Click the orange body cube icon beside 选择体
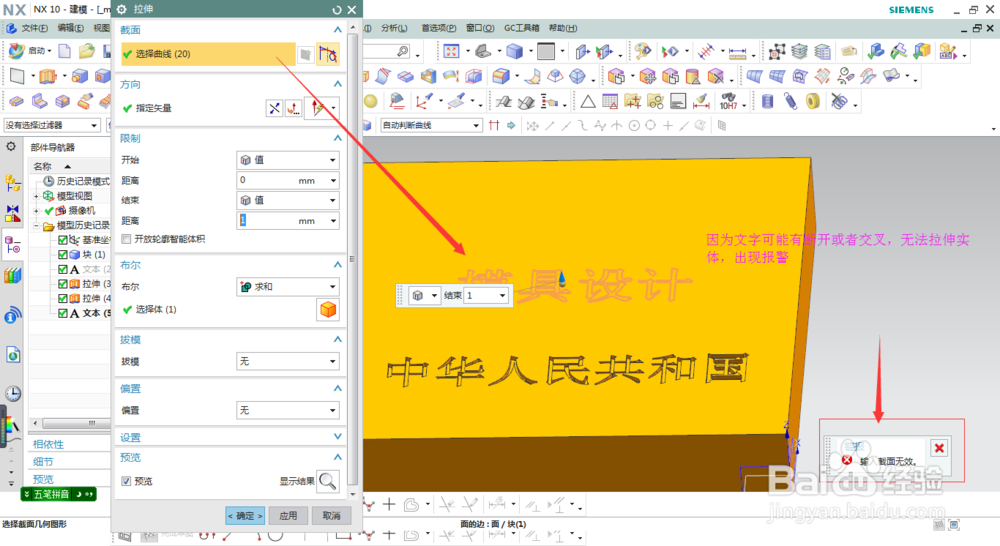The image size is (1000, 546). [328, 309]
